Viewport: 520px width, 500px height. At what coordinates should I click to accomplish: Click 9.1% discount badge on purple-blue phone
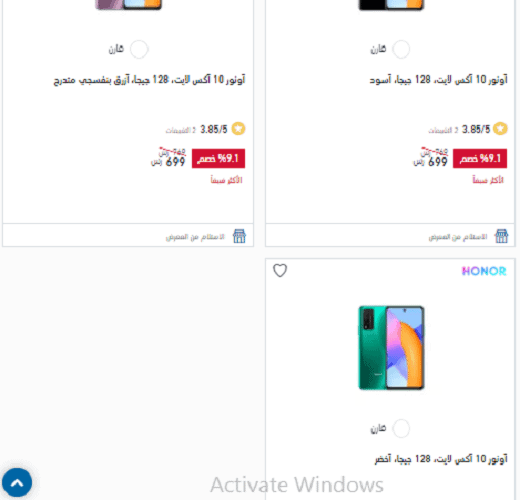(218, 158)
